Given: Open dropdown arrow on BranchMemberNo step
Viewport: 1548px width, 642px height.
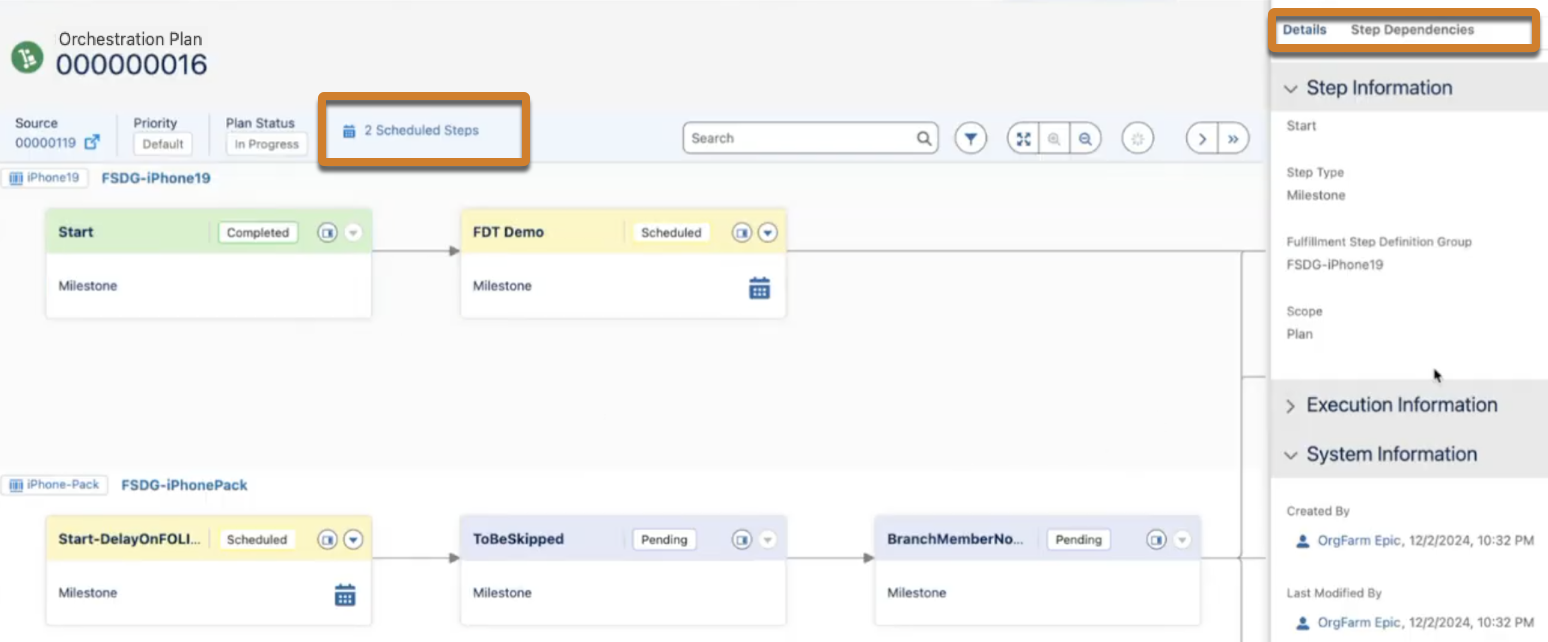Looking at the screenshot, I should tap(1182, 539).
